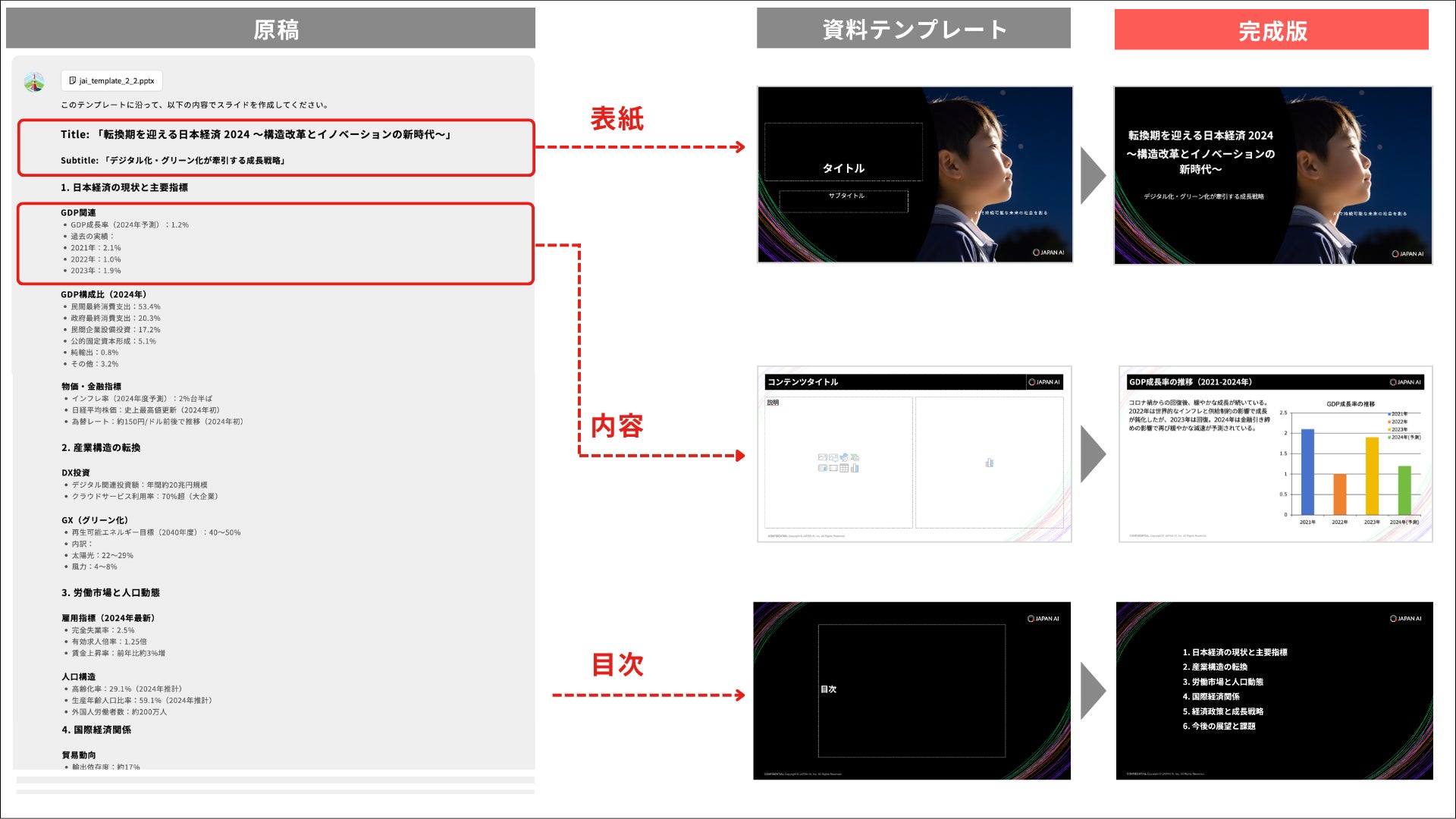Click the 完成版 red header tab

pos(1271,30)
